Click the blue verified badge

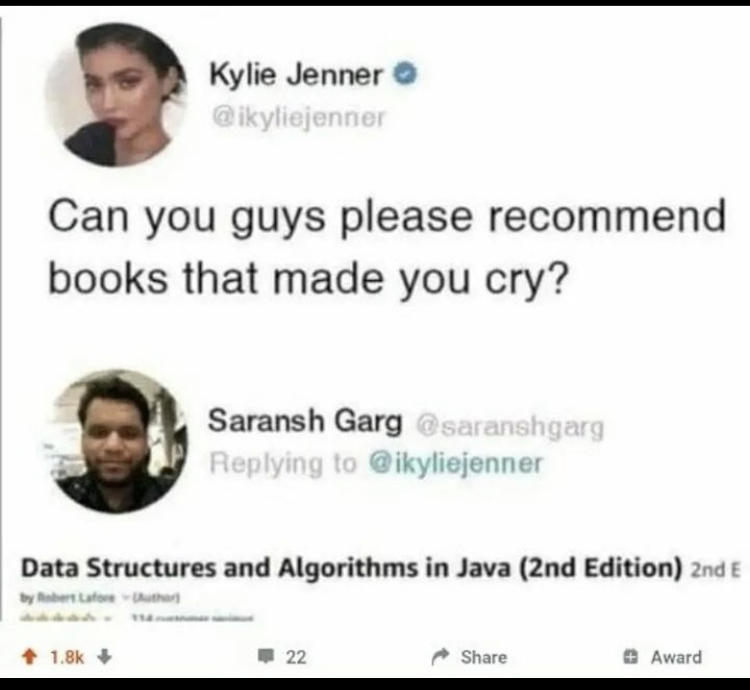[x=406, y=75]
